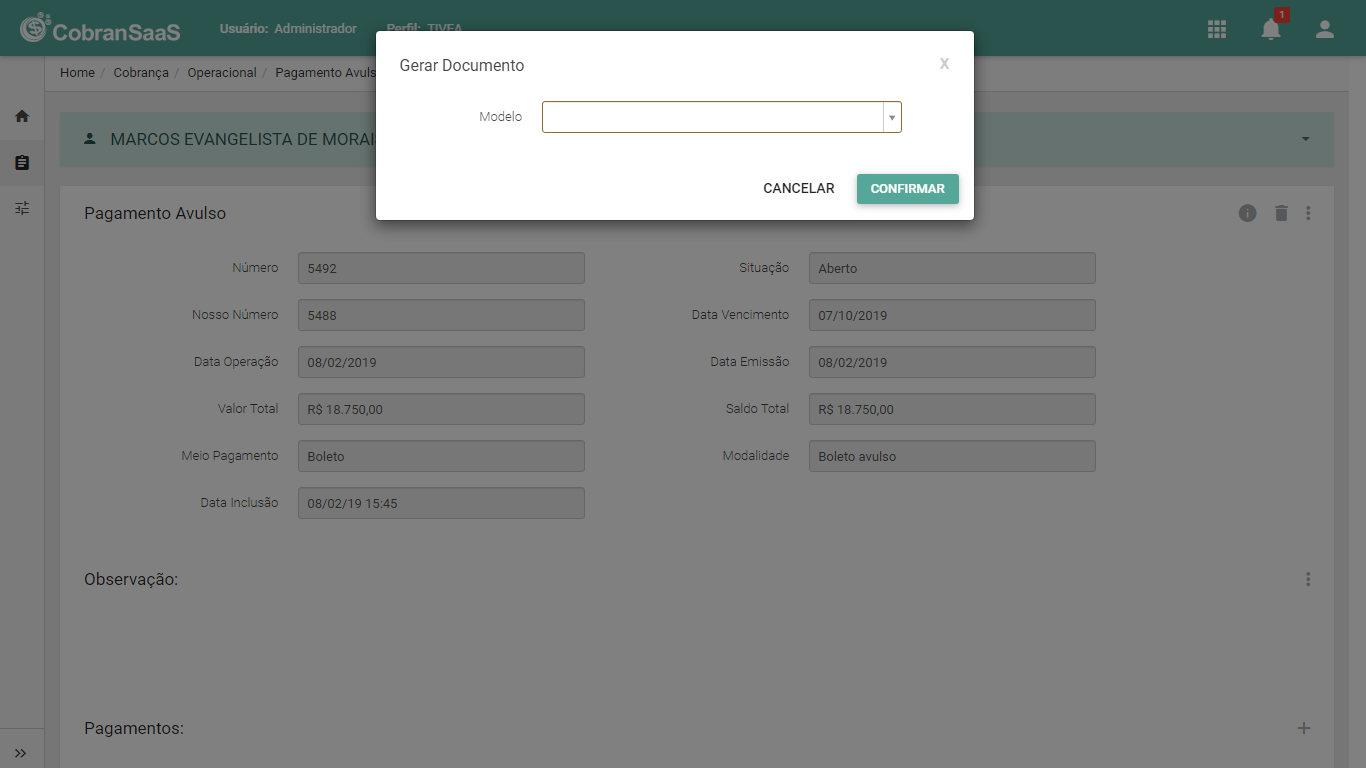Expand the customer panel arrow
This screenshot has height=768, width=1366.
[x=1306, y=139]
